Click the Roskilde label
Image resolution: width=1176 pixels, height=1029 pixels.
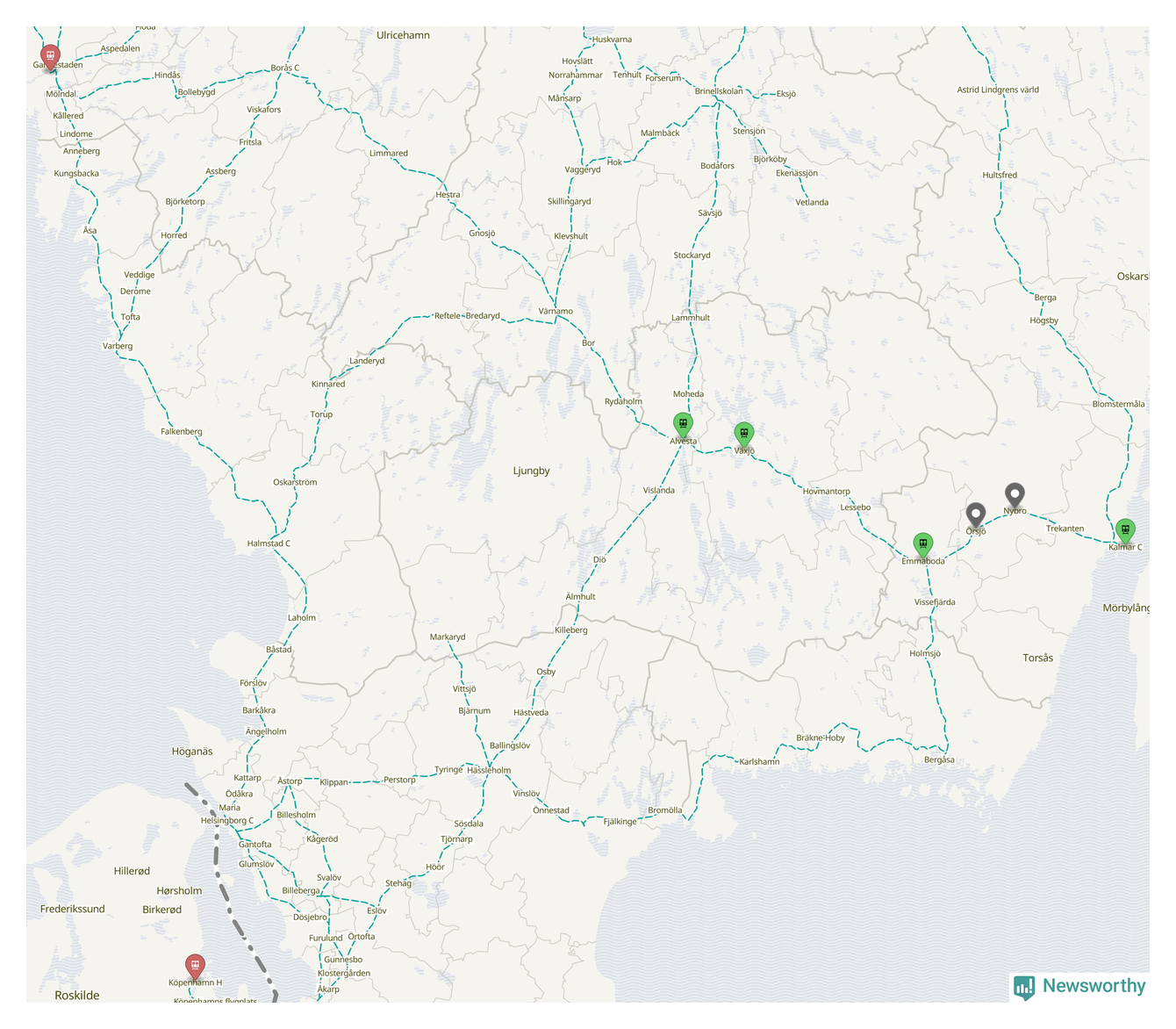pyautogui.click(x=77, y=996)
